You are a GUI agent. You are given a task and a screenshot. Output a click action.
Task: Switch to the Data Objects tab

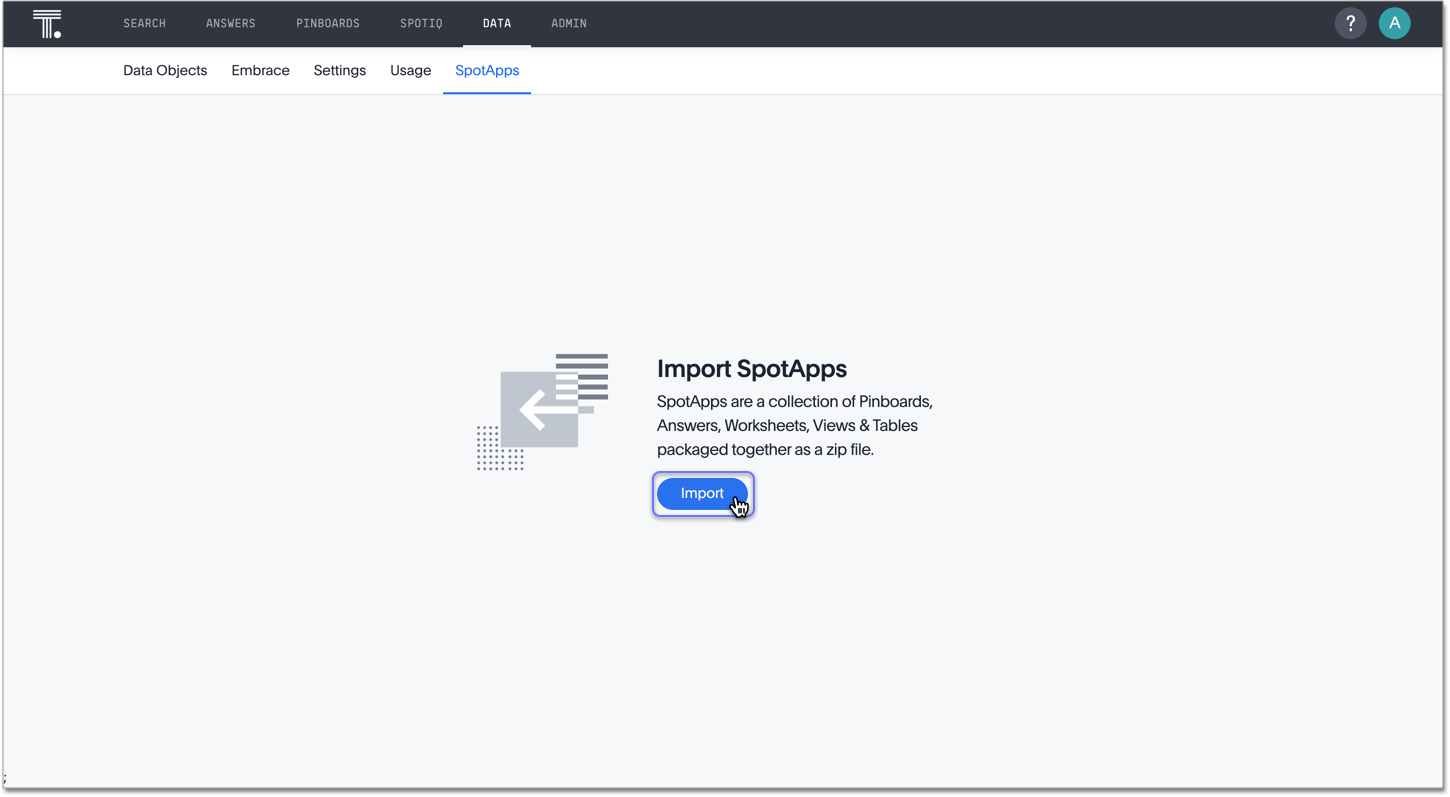(164, 70)
